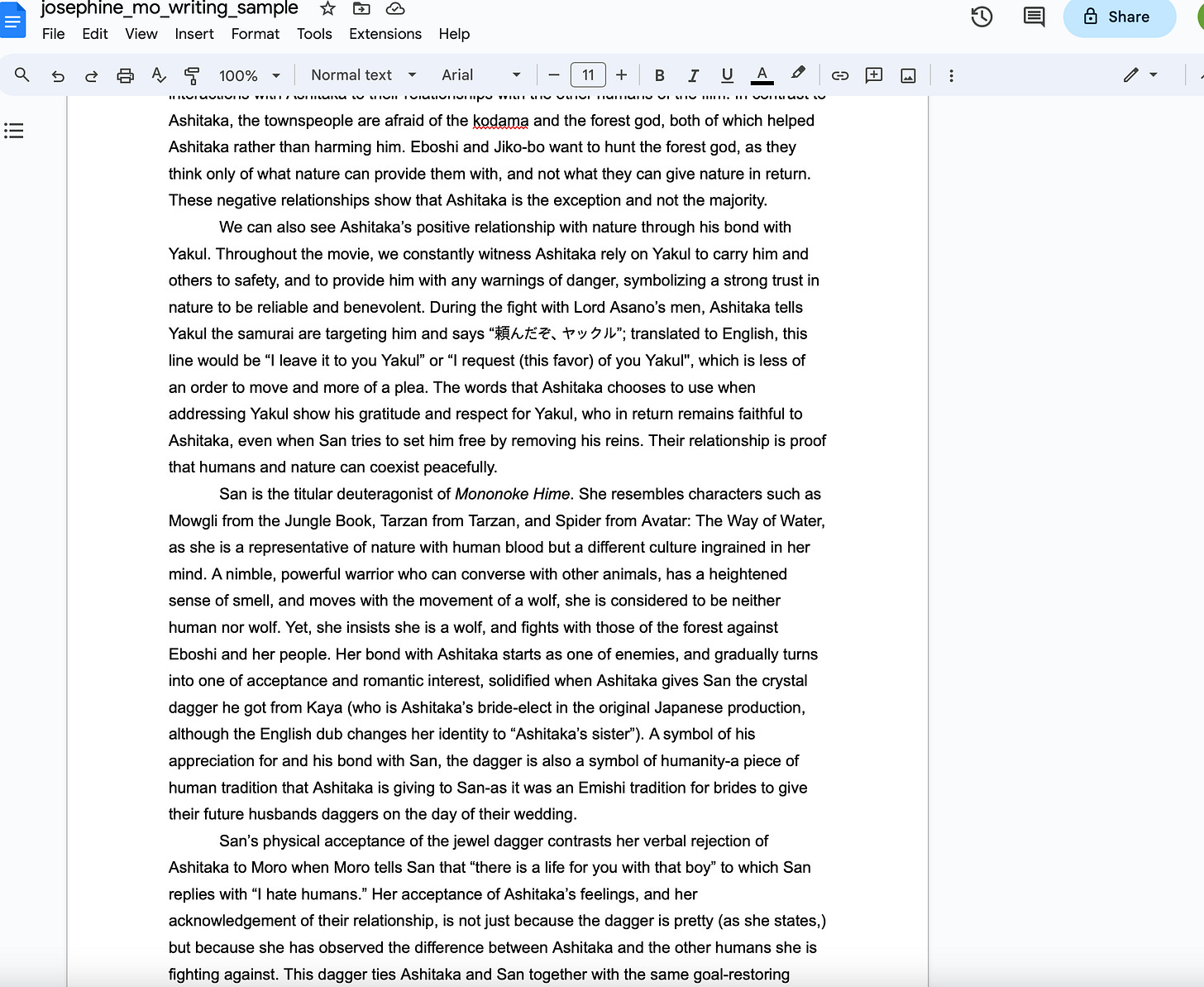Open the Format menu
The image size is (1204, 987).
coord(256,34)
